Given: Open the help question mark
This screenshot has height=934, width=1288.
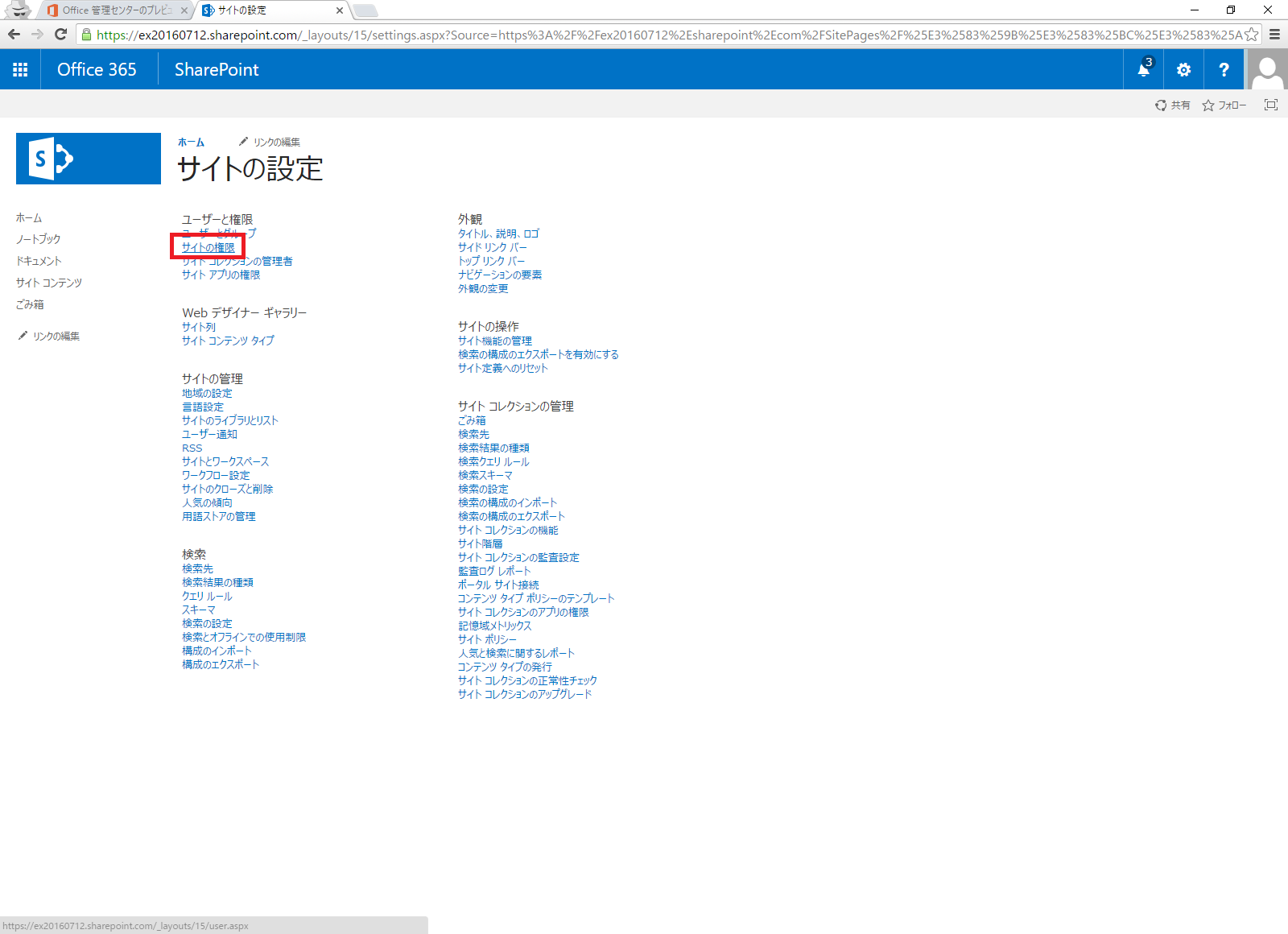Looking at the screenshot, I should (1224, 69).
